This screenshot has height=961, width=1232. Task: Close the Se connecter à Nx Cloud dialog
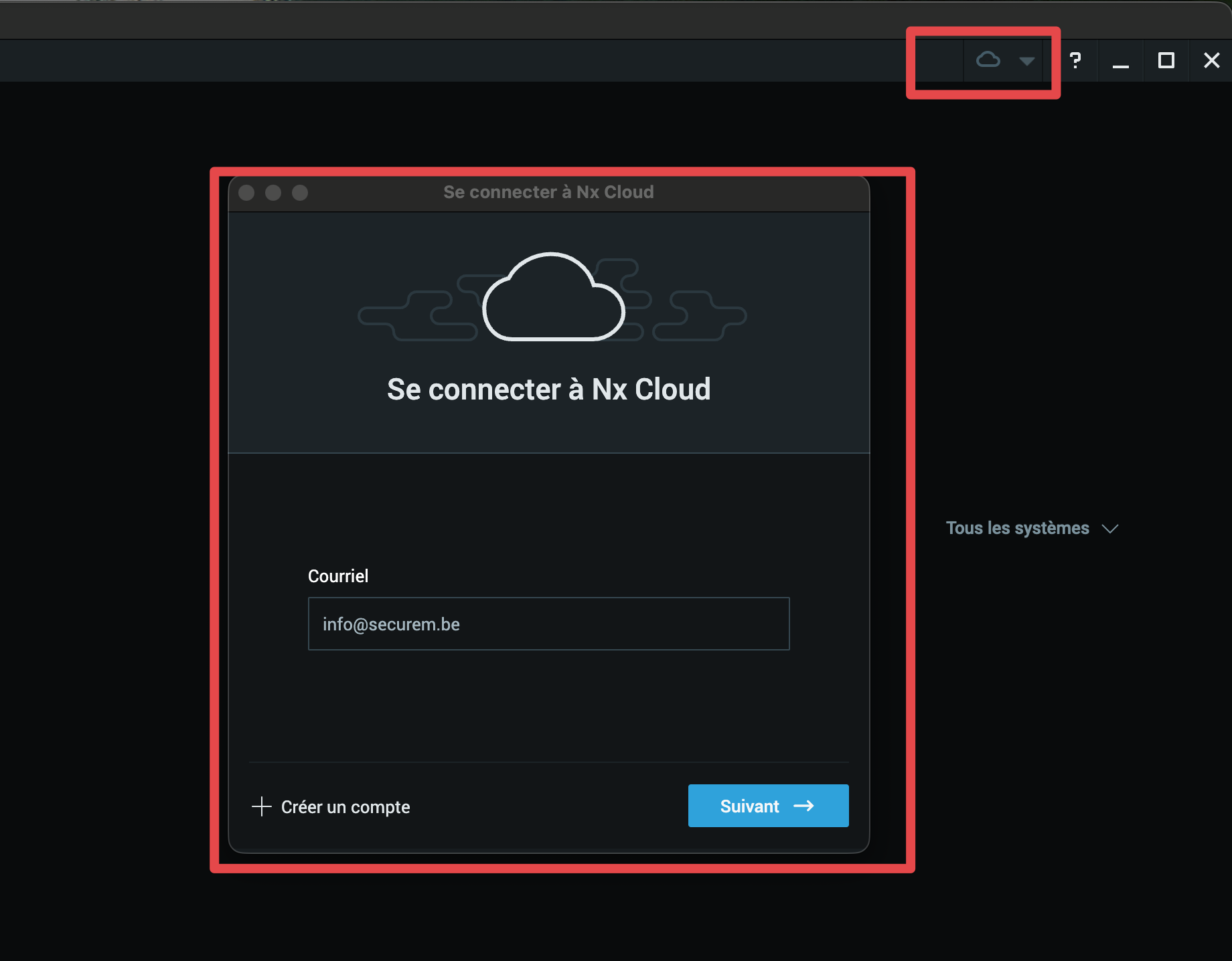point(246,193)
